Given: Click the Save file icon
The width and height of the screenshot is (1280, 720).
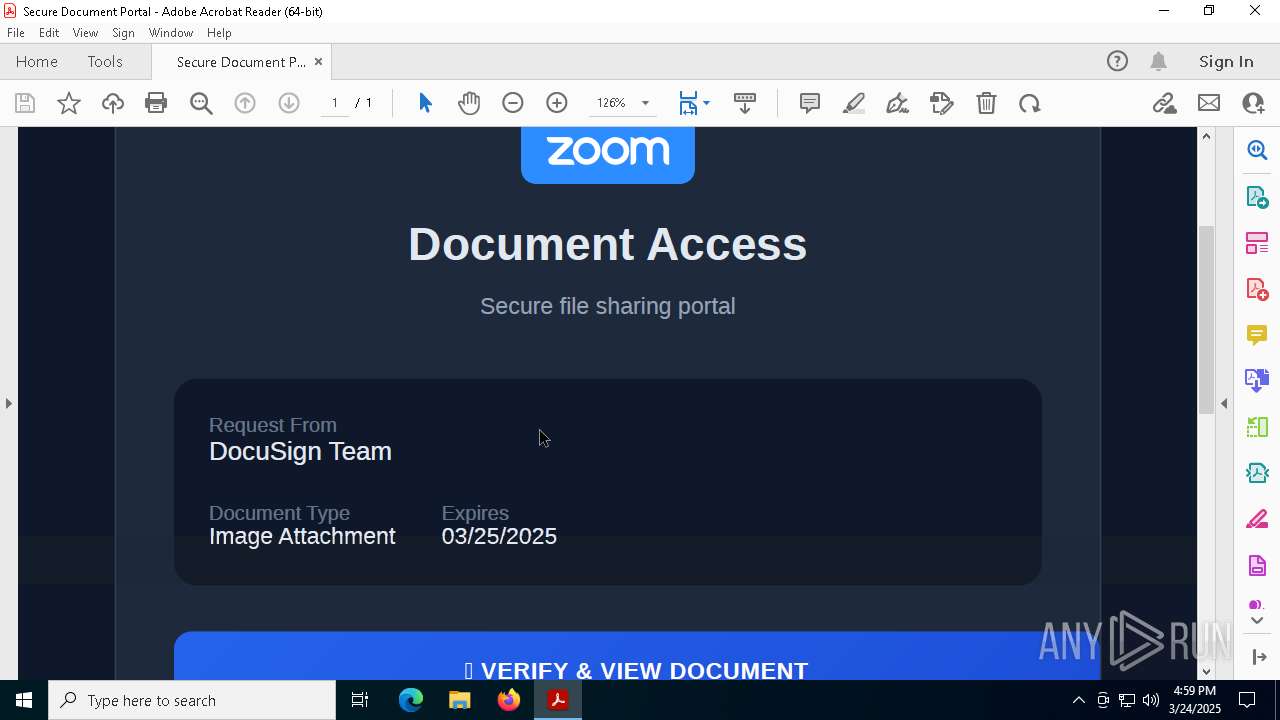Looking at the screenshot, I should [x=25, y=103].
